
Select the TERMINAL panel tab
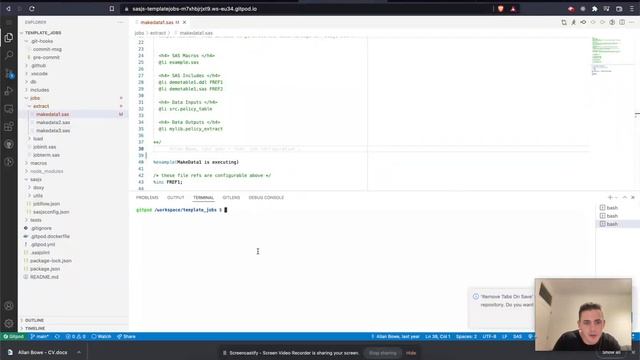[x=203, y=198]
